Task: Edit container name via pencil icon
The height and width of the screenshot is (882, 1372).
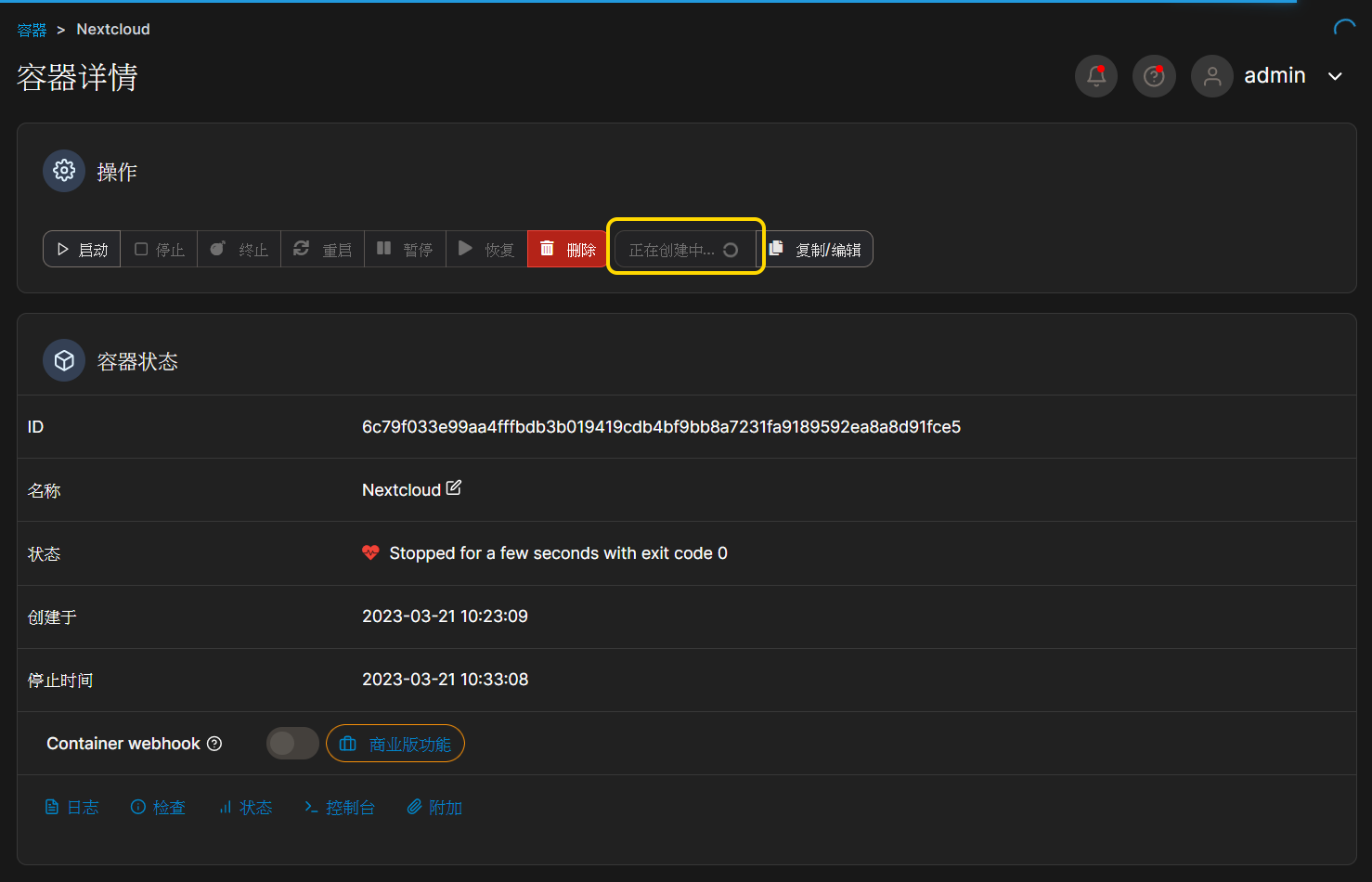Action: 454,487
